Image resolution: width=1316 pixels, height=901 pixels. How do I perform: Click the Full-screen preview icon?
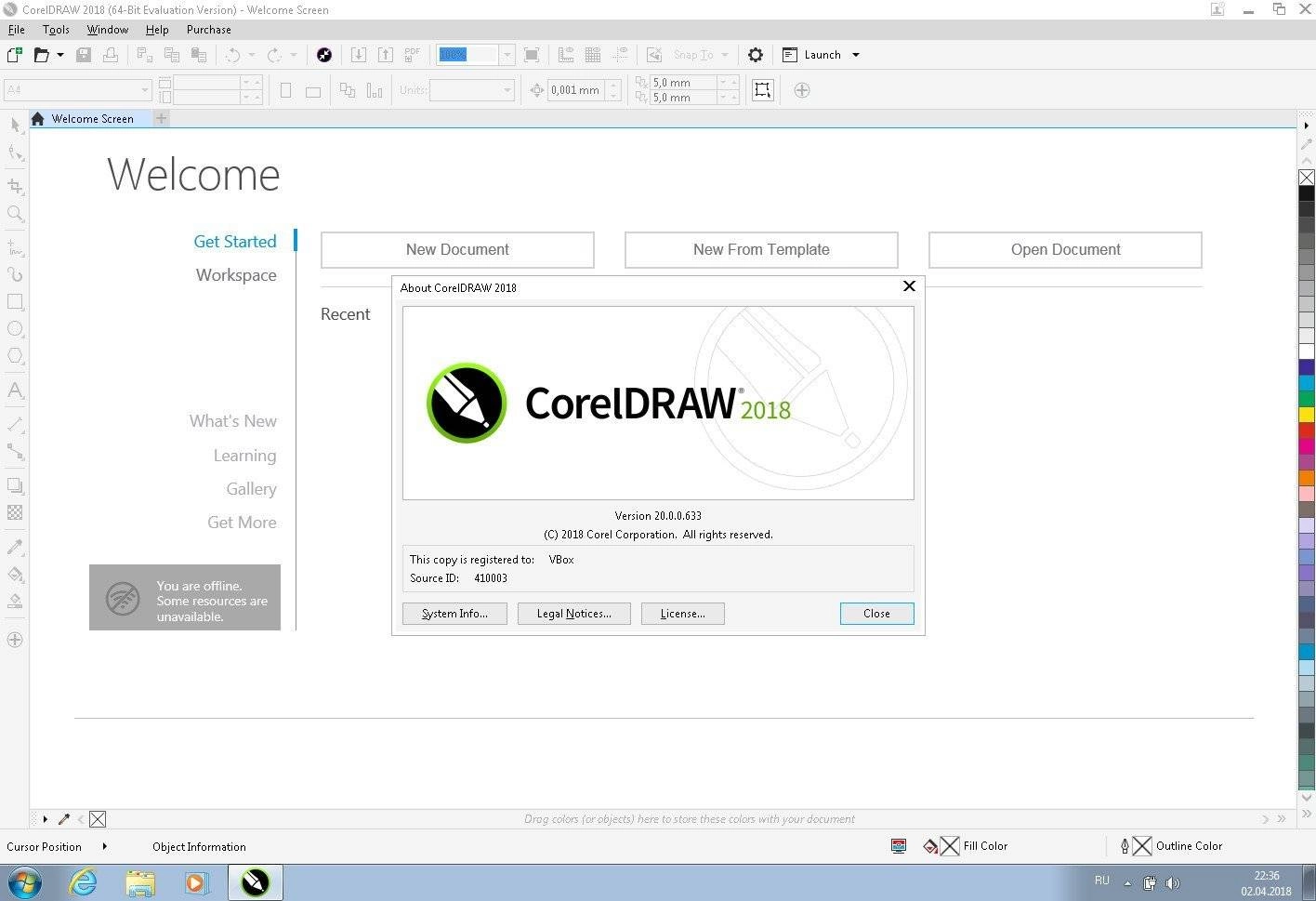coord(532,55)
